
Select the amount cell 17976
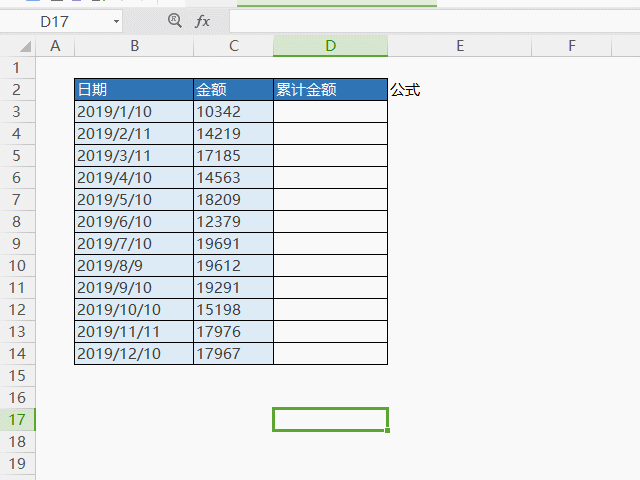click(x=233, y=332)
